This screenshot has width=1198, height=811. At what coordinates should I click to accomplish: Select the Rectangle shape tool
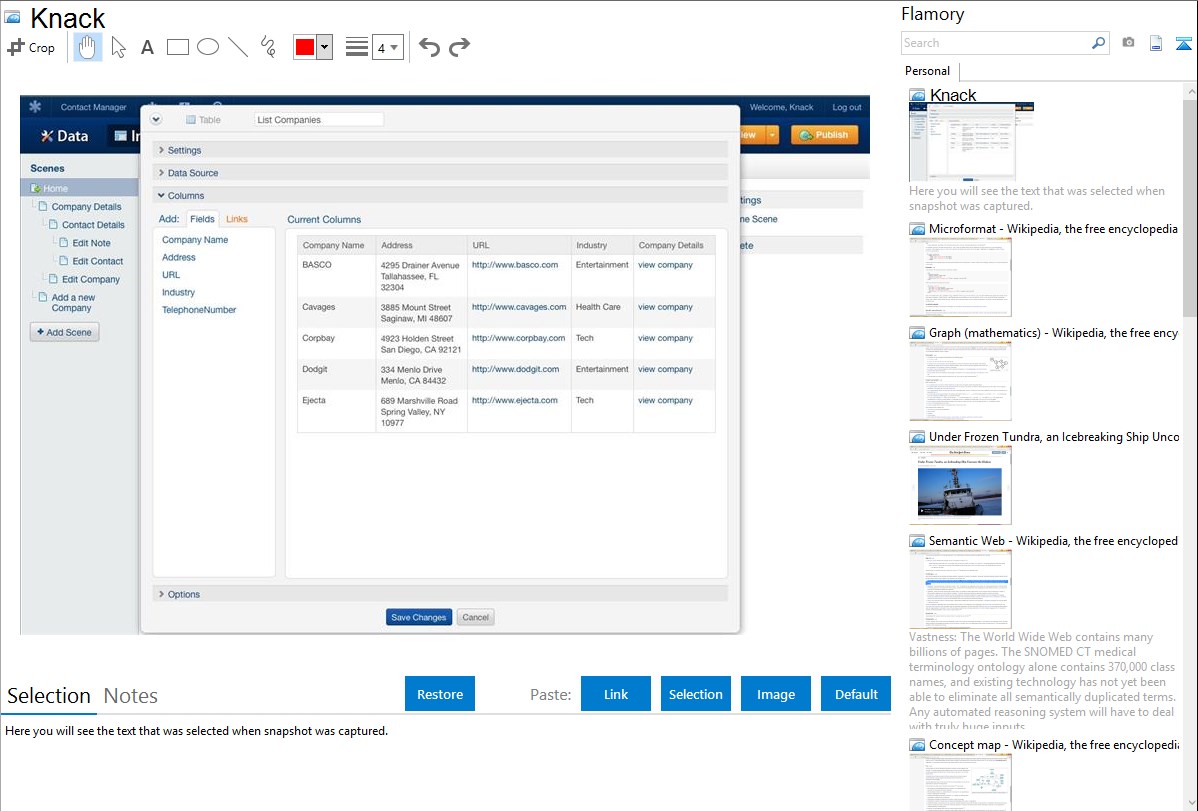(177, 47)
